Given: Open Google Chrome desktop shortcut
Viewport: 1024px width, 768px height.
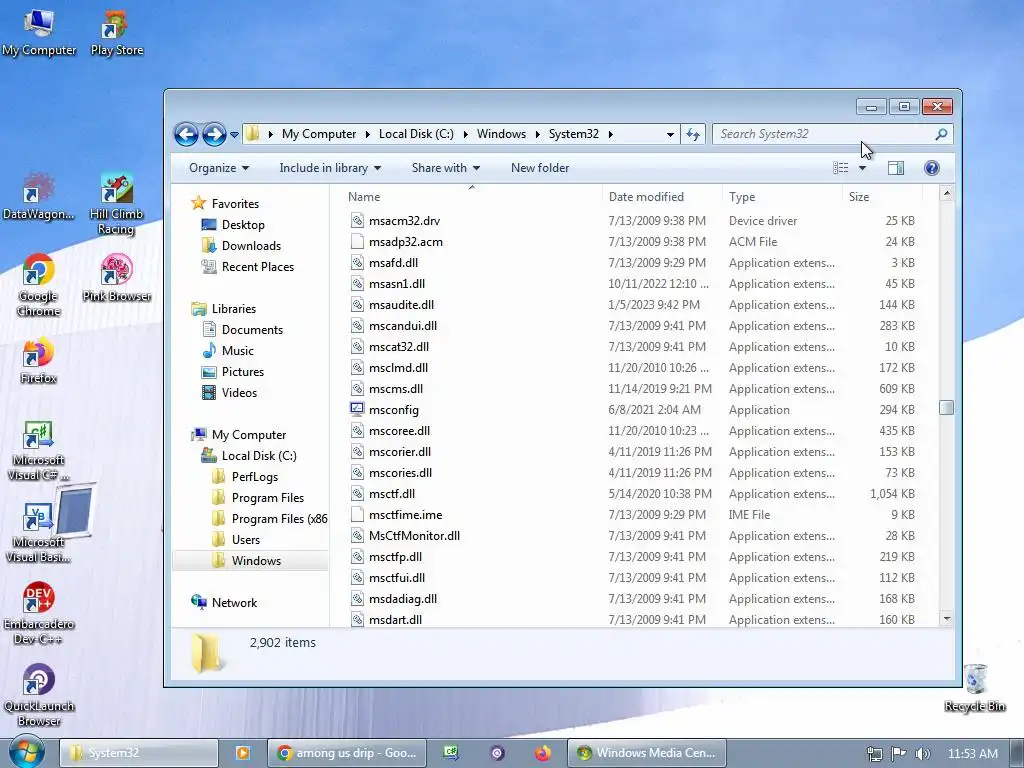Looking at the screenshot, I should click(39, 286).
